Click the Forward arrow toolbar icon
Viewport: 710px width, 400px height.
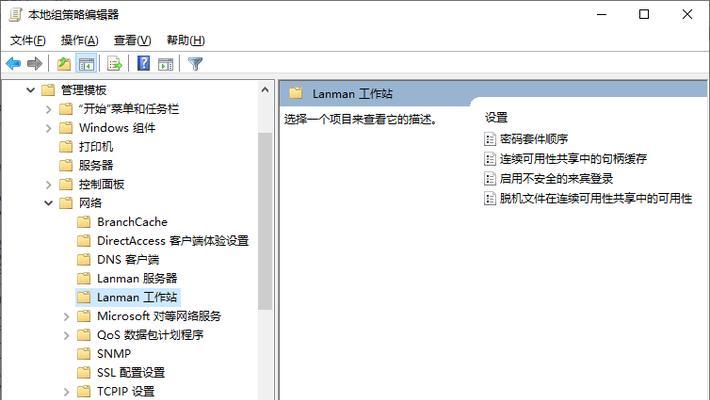pyautogui.click(x=34, y=64)
